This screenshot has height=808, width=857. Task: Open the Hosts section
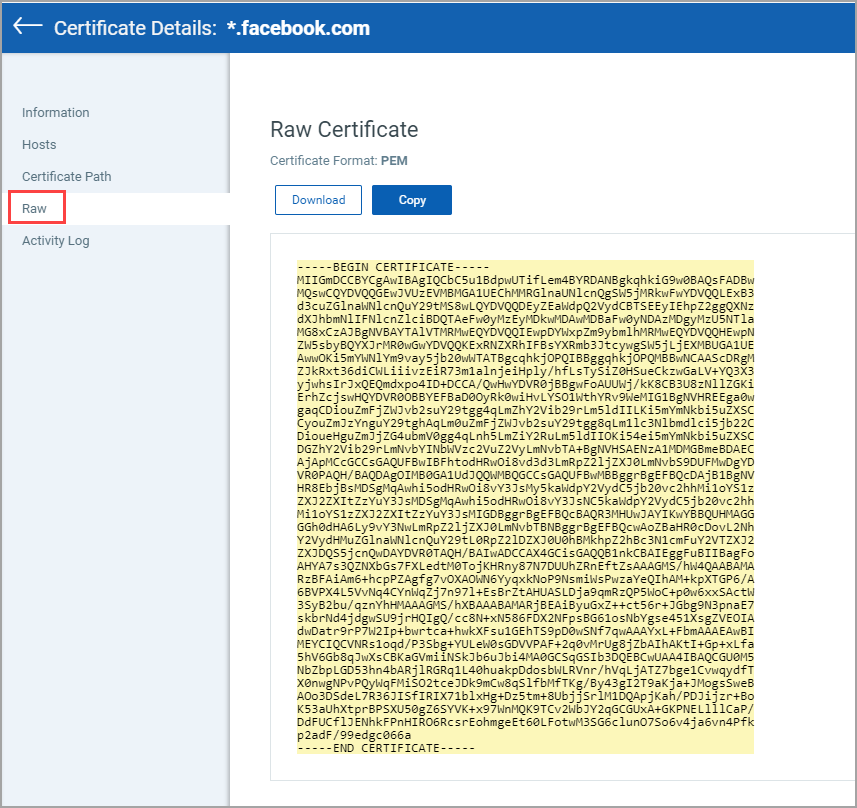pyautogui.click(x=39, y=144)
